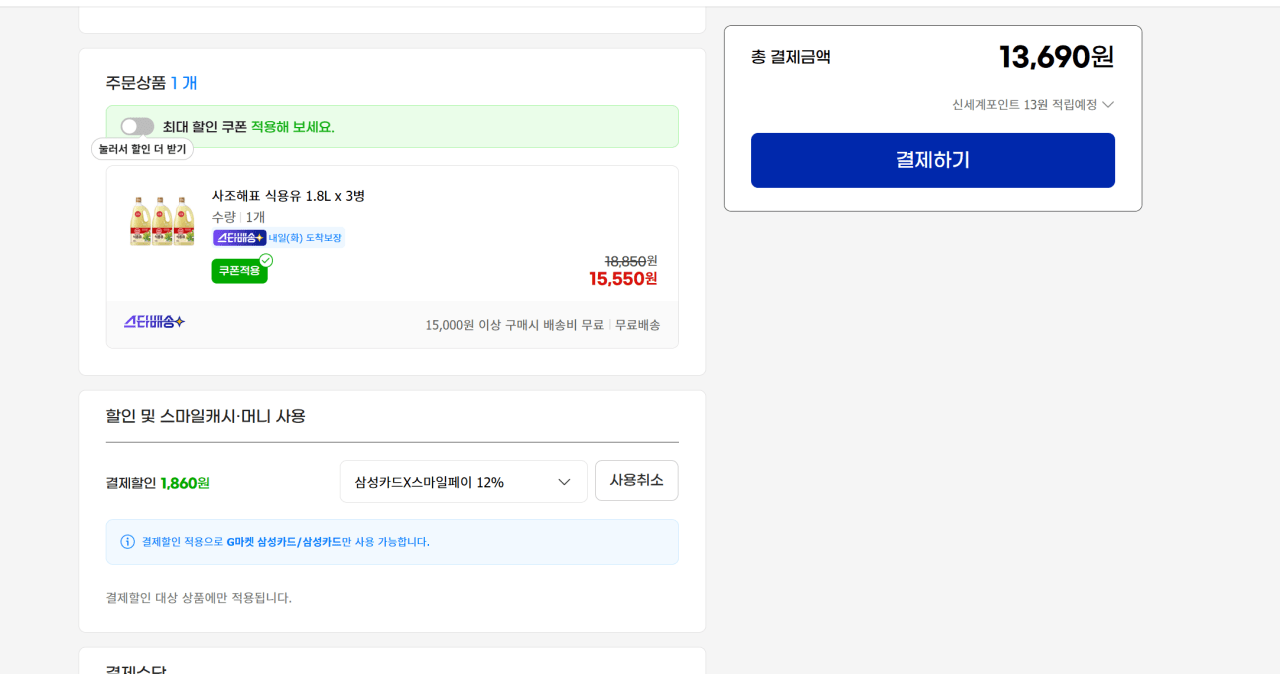
Task: Click the 눌러서 할인 더 받기 tooltip
Action: point(142,148)
